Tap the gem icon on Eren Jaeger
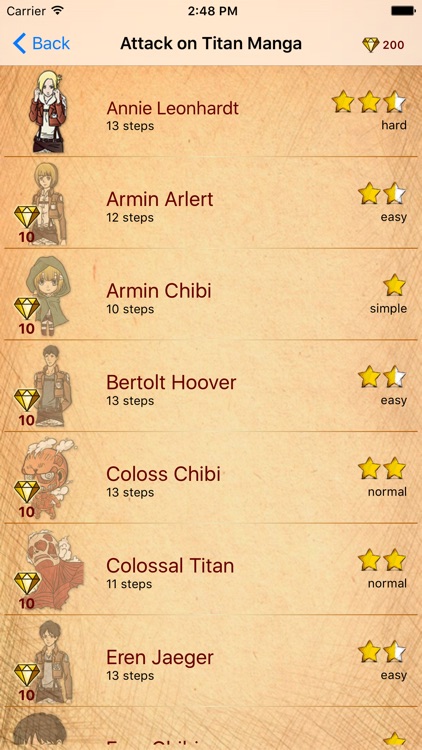This screenshot has height=750, width=422. (x=27, y=675)
